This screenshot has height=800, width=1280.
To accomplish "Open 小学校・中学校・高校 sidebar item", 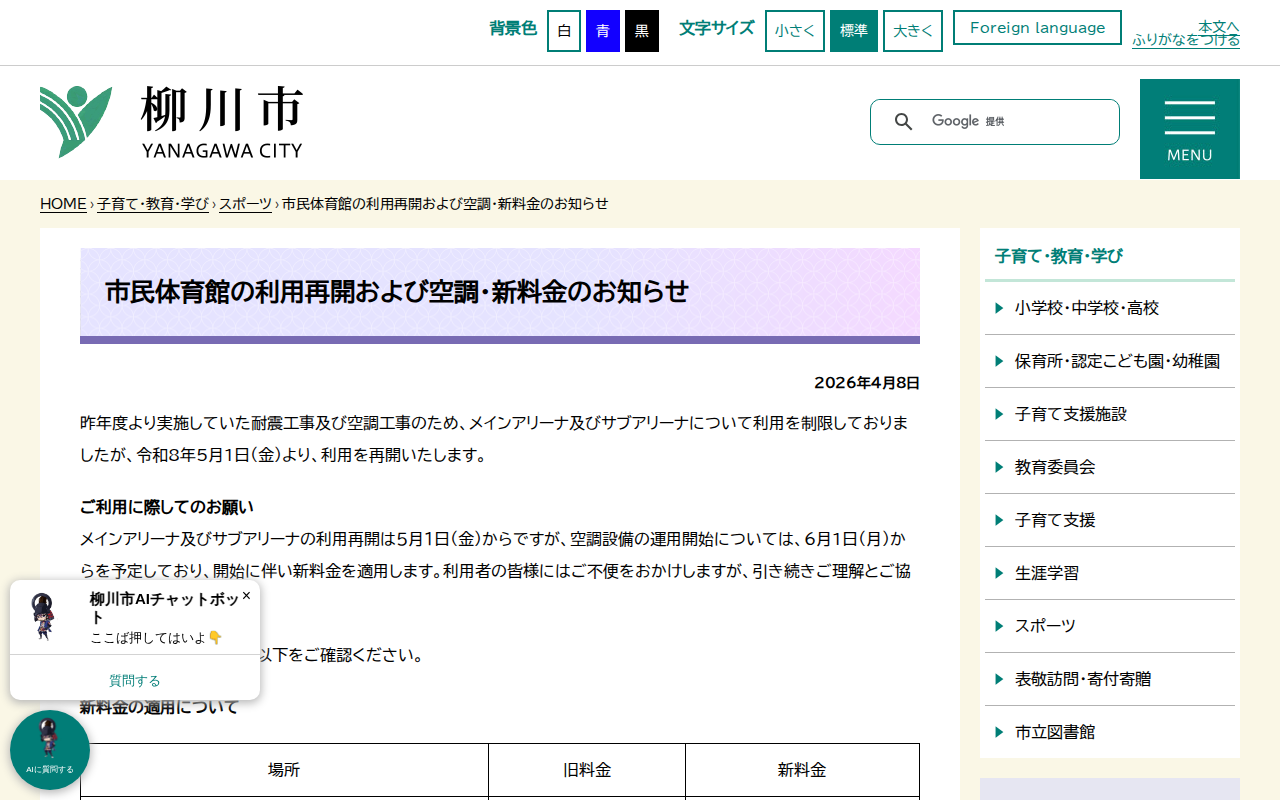I will [x=1110, y=308].
